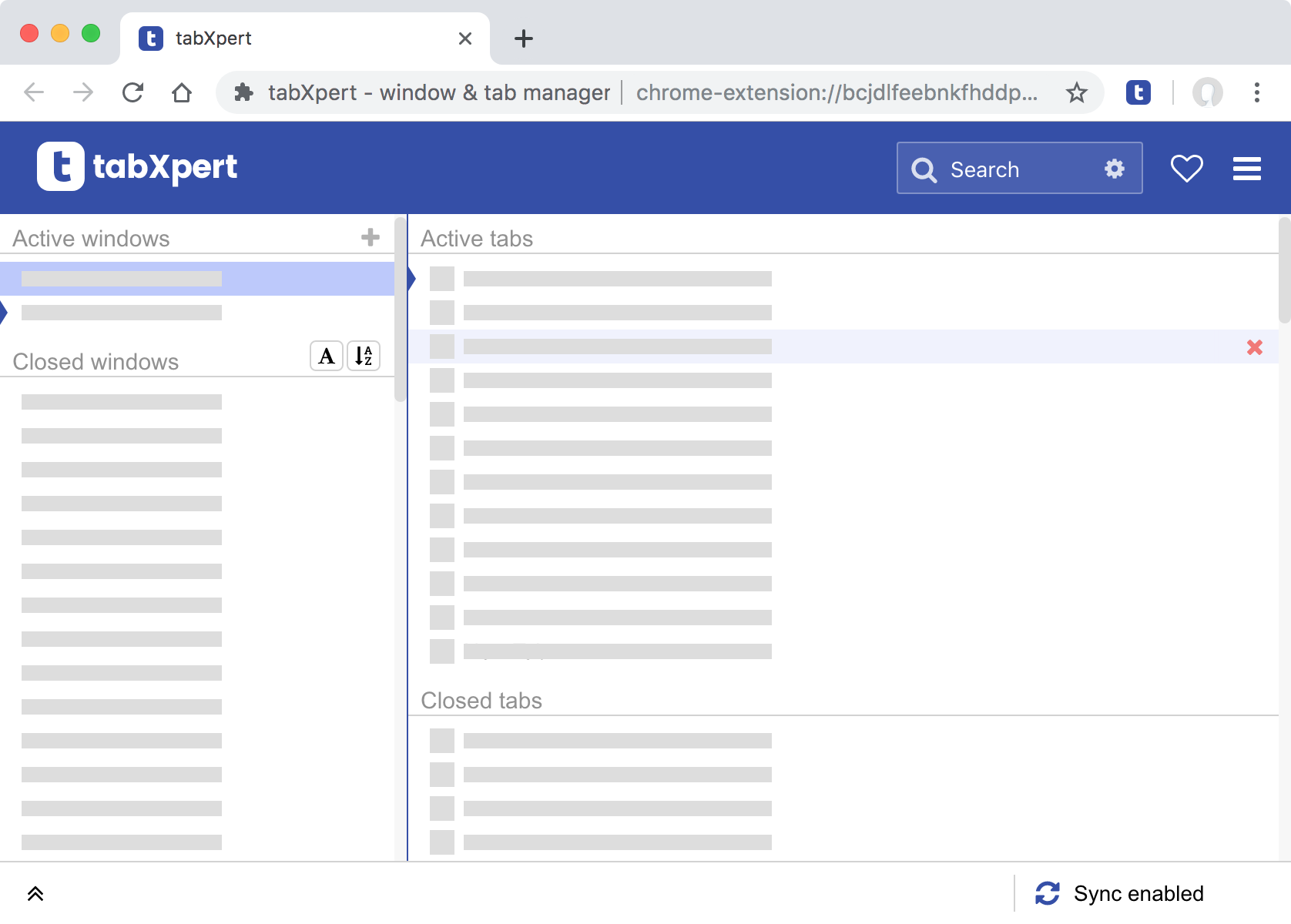Image resolution: width=1291 pixels, height=924 pixels.
Task: Click Sync enabled status text
Action: (x=1138, y=893)
